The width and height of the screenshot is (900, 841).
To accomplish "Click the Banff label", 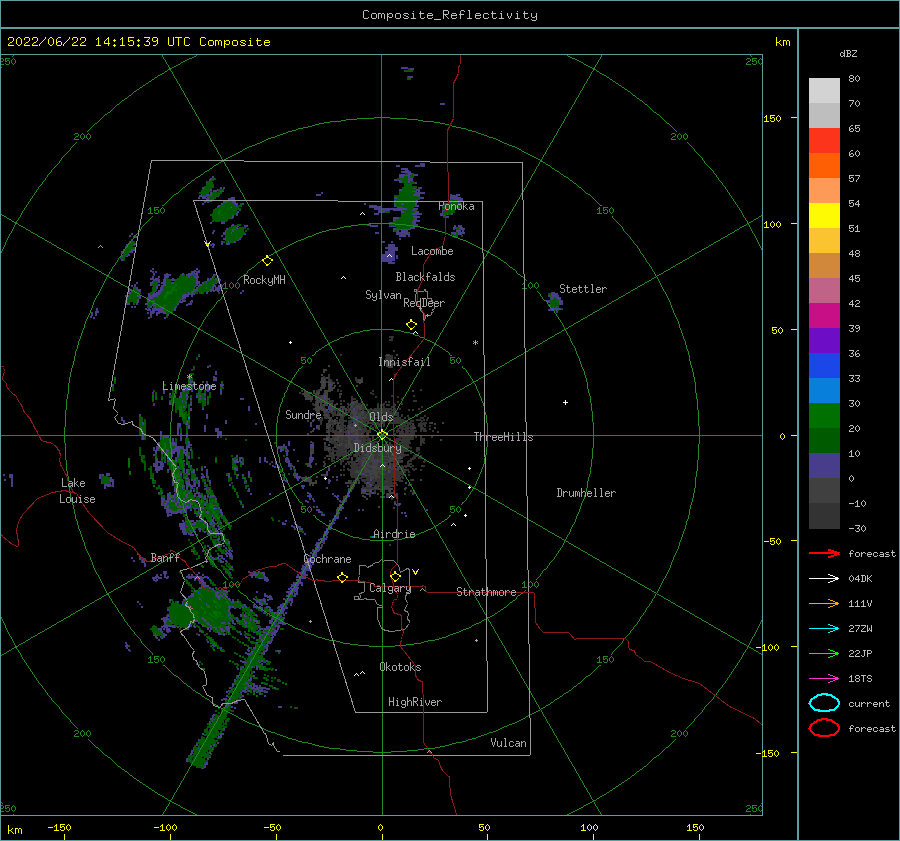I will point(165,557).
